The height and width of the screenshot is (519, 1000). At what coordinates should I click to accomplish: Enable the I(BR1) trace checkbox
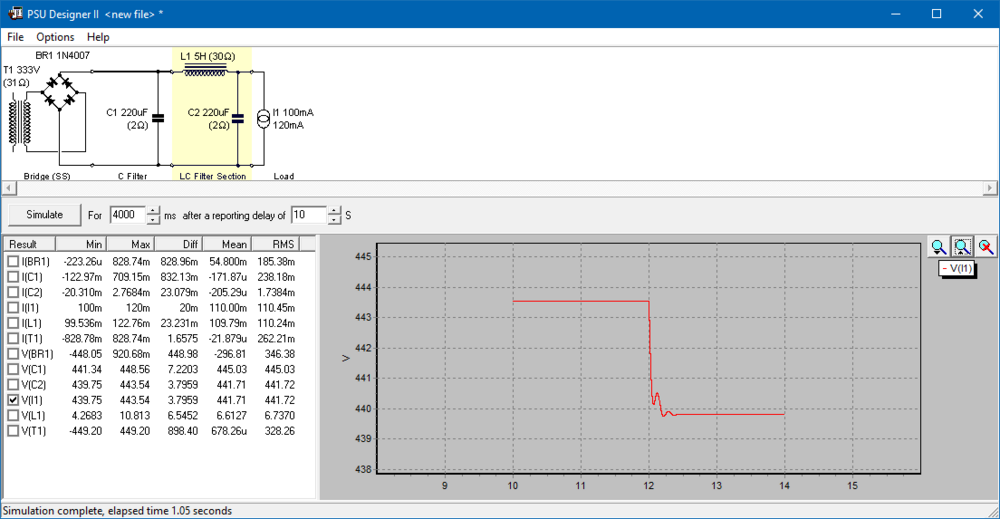[x=13, y=261]
